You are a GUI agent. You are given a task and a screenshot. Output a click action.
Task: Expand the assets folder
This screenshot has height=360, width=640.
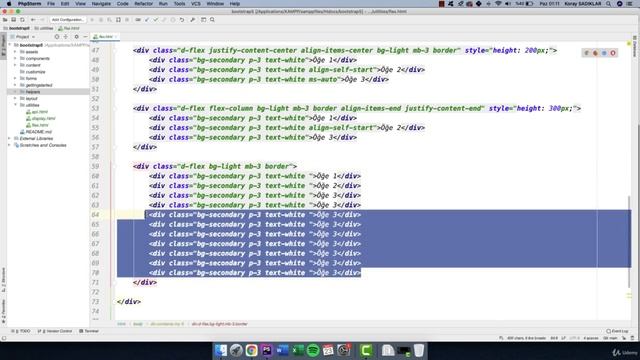15,52
